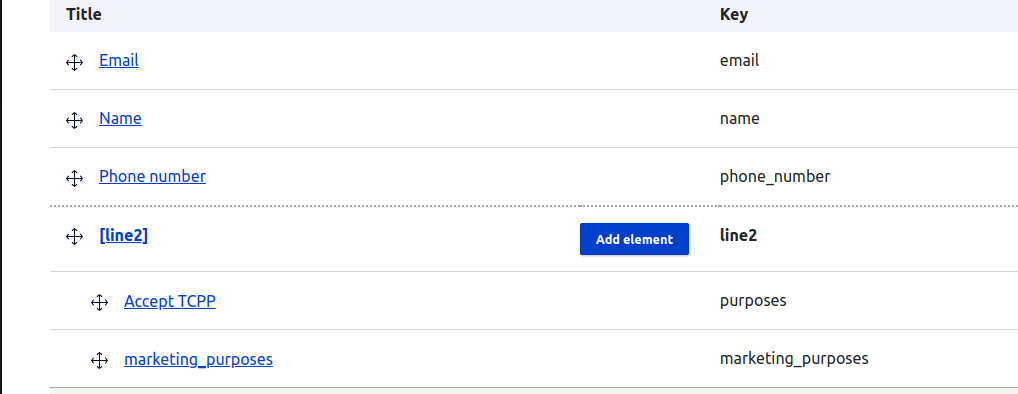Click the purposes key cell

click(x=753, y=301)
